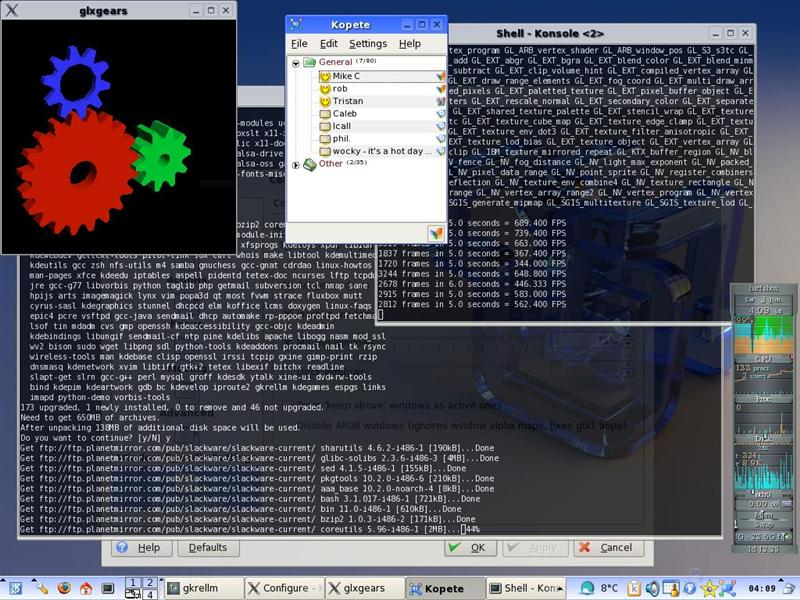Launch Firefox from the panel
The image size is (800, 600).
click(x=64, y=588)
